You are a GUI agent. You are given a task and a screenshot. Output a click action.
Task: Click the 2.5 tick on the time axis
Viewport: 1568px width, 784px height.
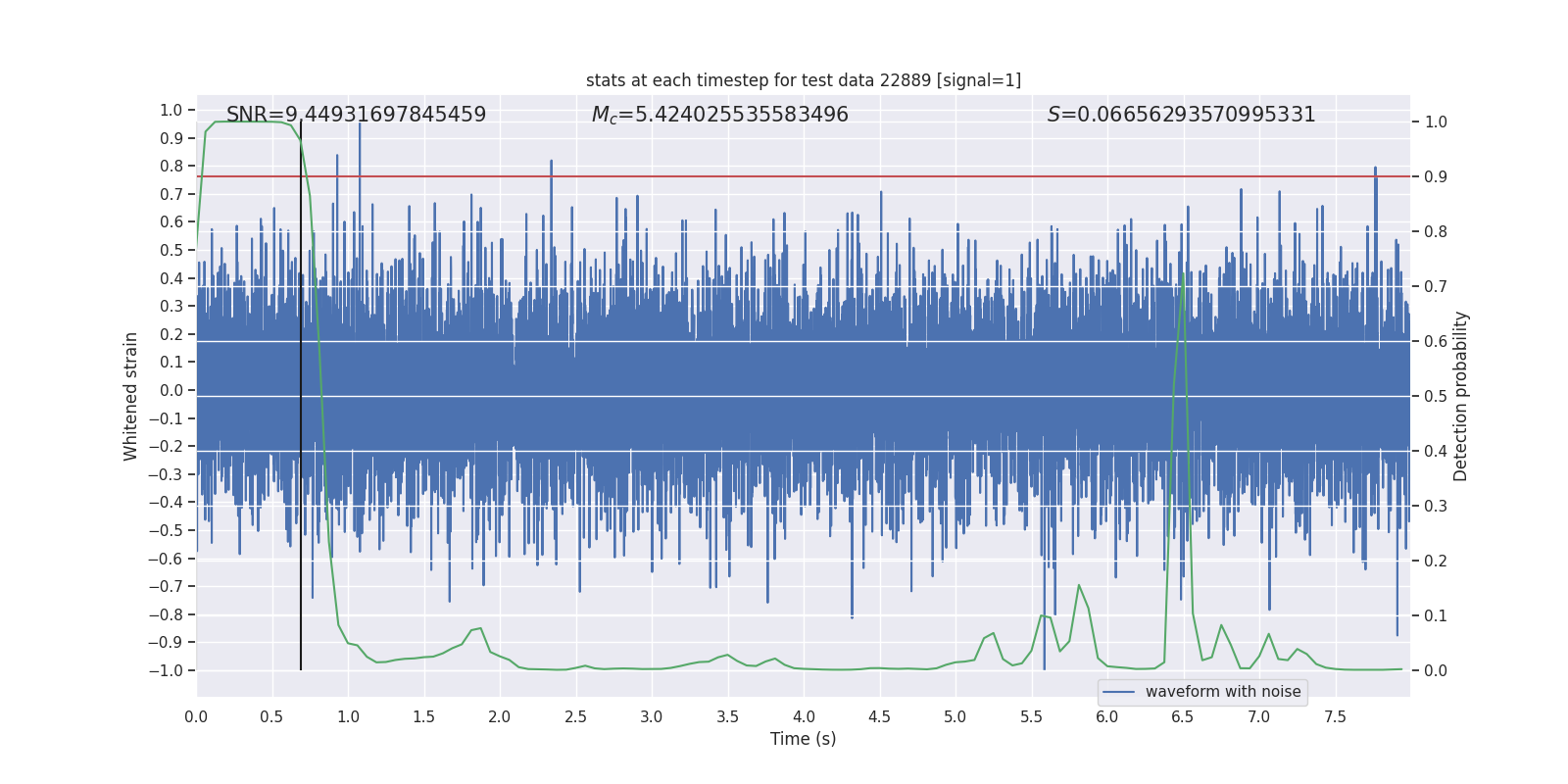(x=575, y=716)
